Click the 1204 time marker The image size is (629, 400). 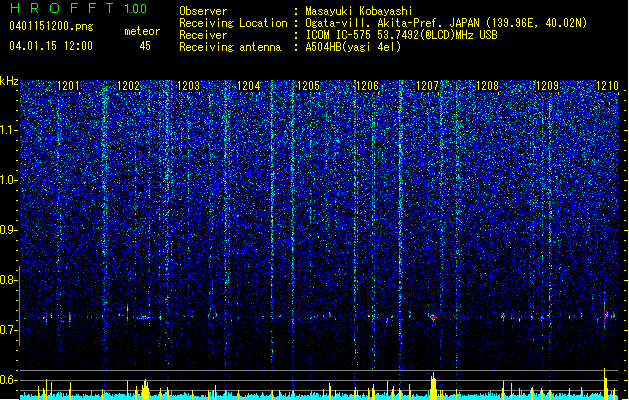(248, 86)
